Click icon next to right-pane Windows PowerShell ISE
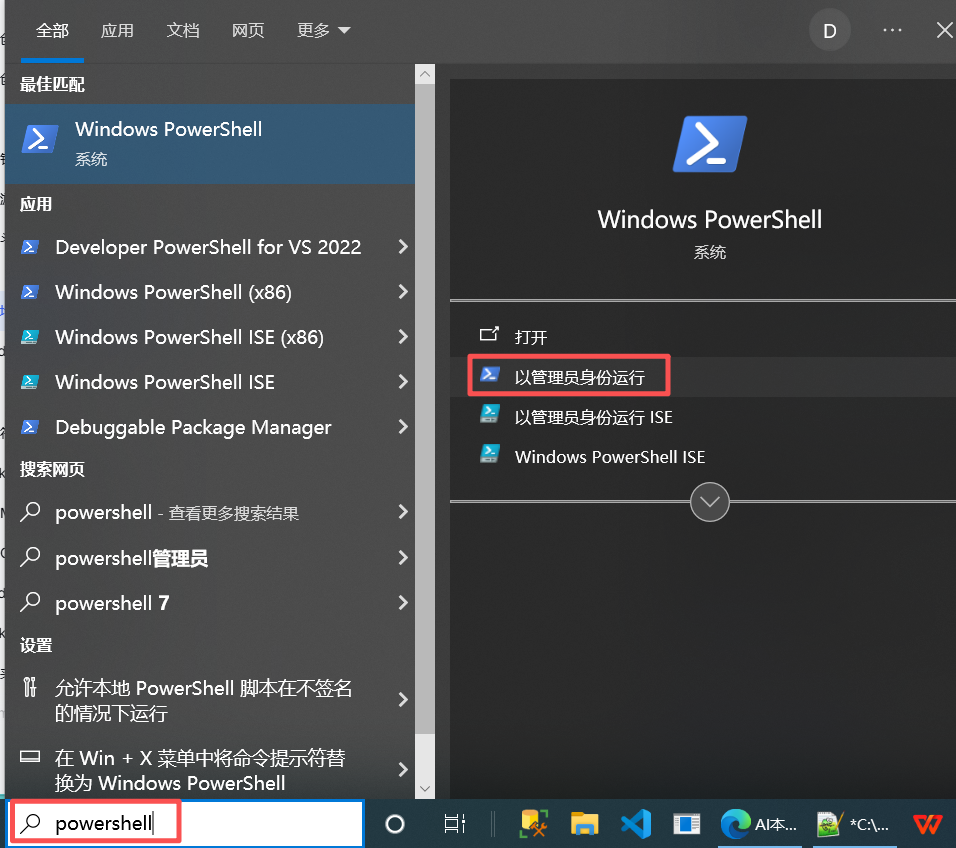Screen dimensions: 956x848 click(490, 454)
